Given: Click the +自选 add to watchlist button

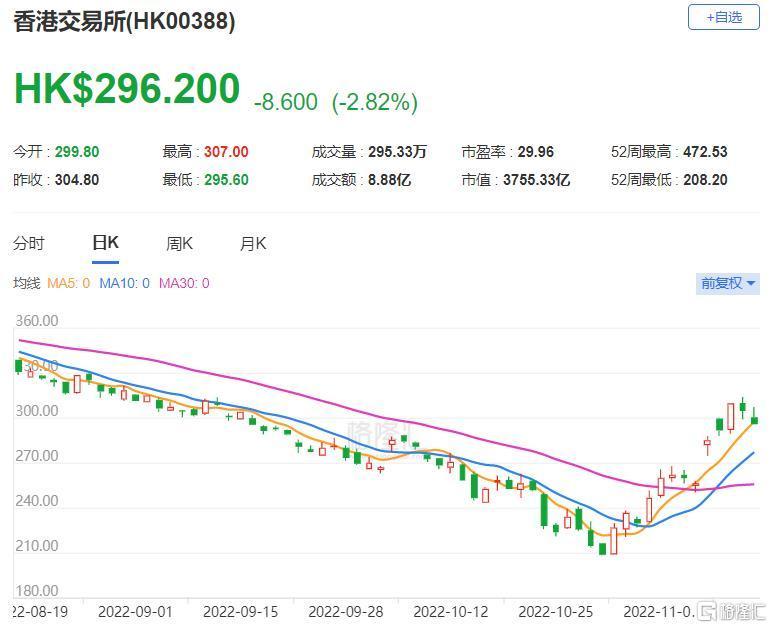Looking at the screenshot, I should tap(723, 17).
